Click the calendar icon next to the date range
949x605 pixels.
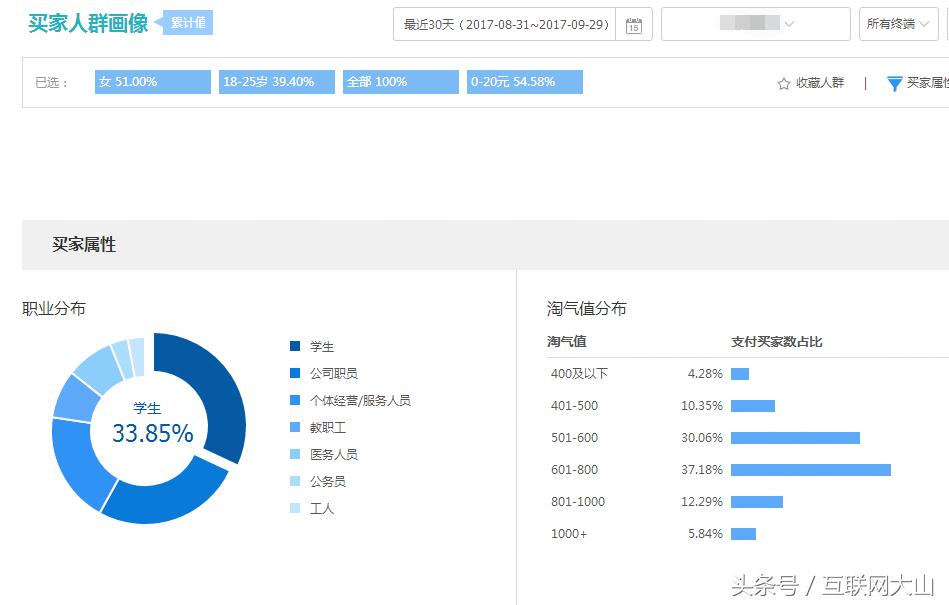(x=634, y=24)
